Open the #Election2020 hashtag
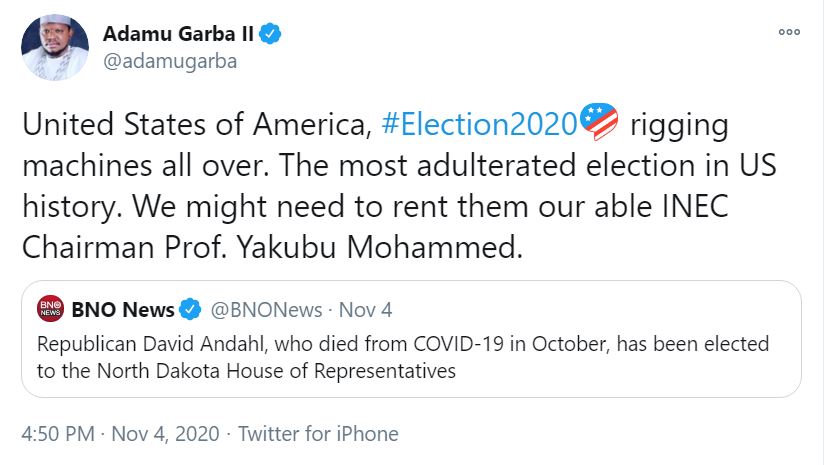 point(480,127)
